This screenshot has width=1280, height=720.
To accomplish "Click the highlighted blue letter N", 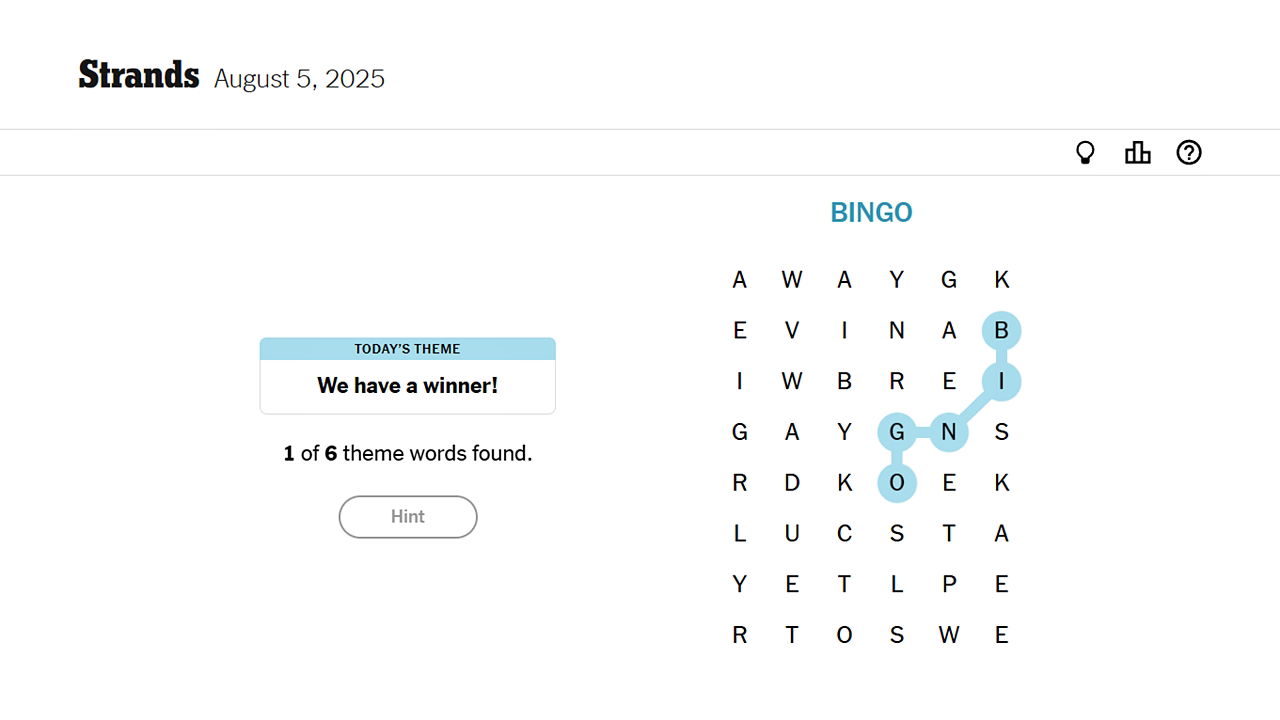I will [949, 432].
